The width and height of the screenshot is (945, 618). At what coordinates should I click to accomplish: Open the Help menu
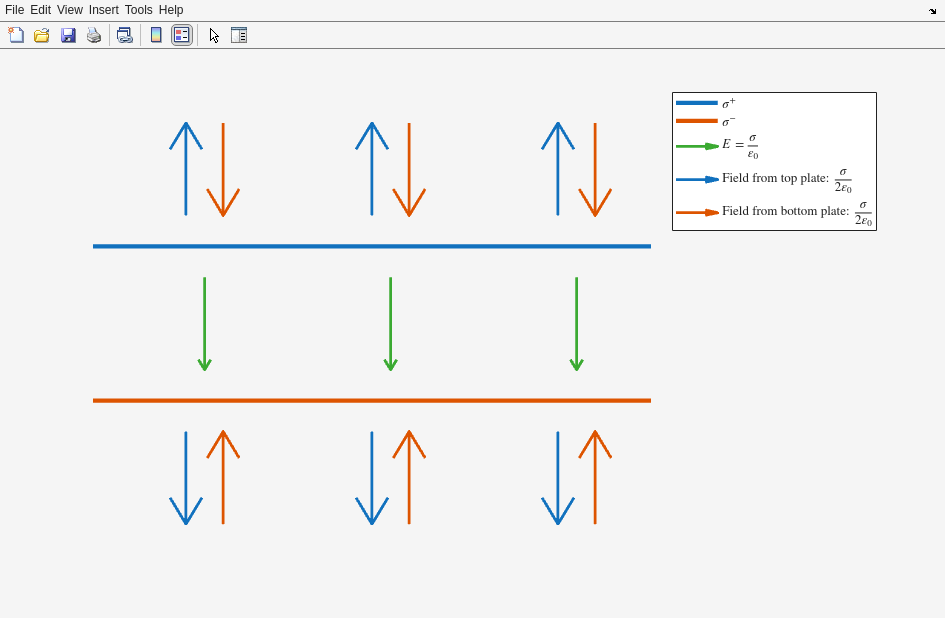click(171, 10)
